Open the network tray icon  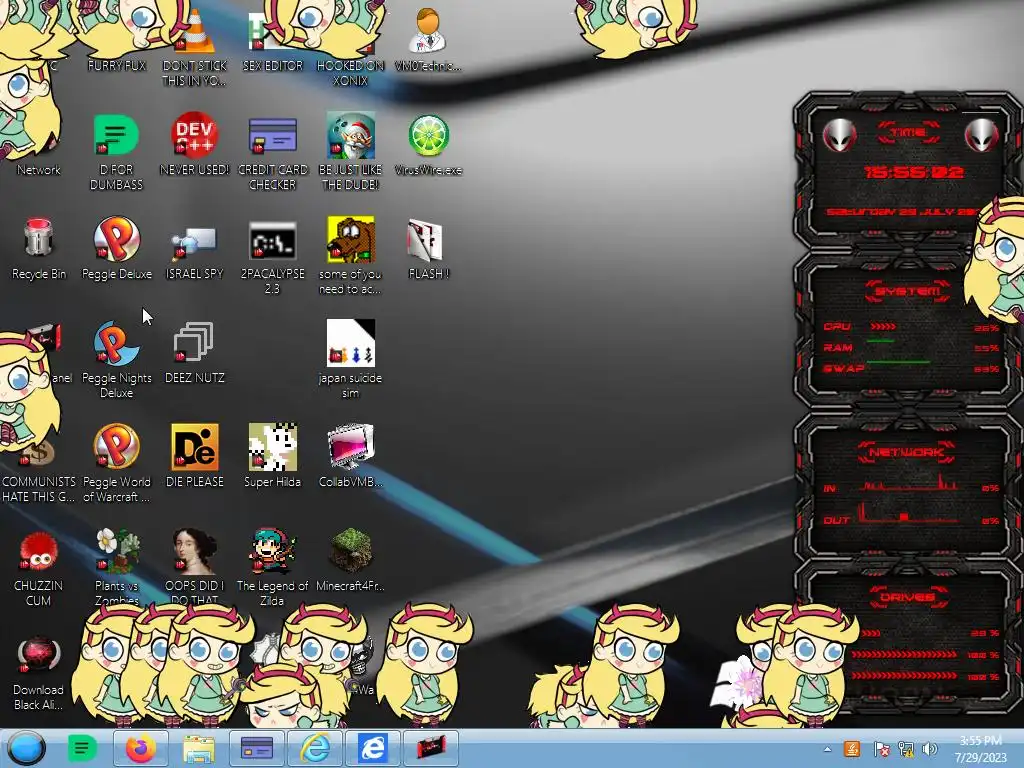click(906, 749)
